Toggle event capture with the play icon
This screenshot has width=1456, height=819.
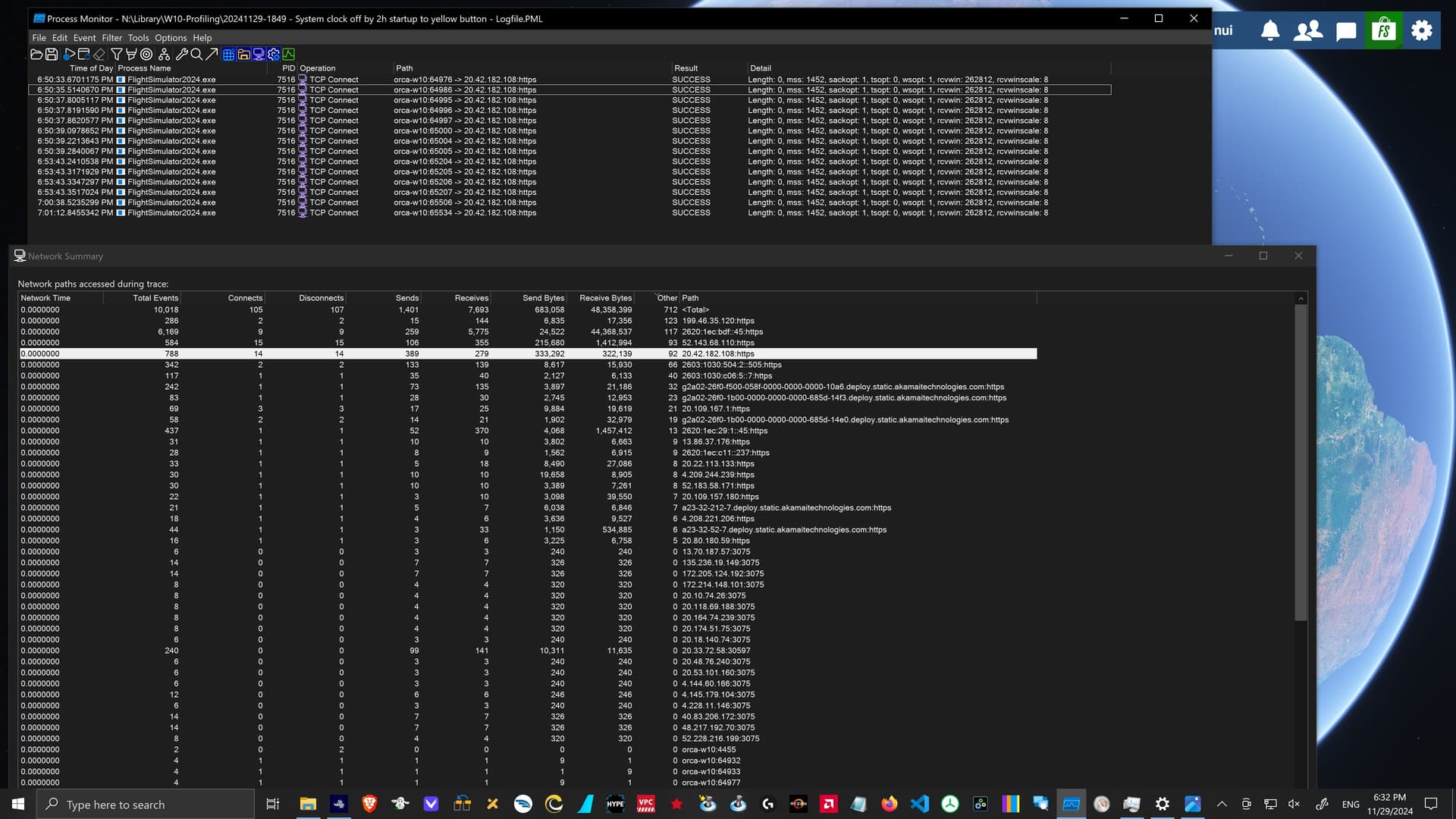point(69,54)
